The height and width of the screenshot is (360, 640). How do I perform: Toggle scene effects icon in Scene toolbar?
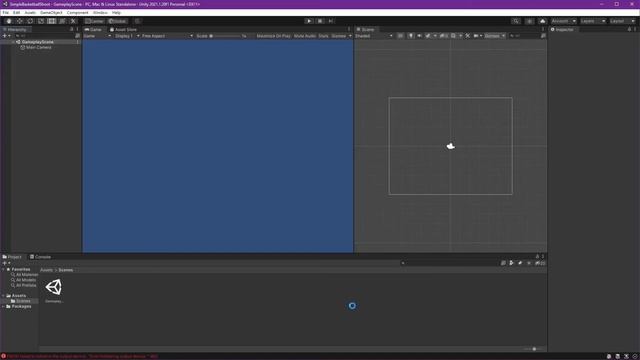click(428, 36)
